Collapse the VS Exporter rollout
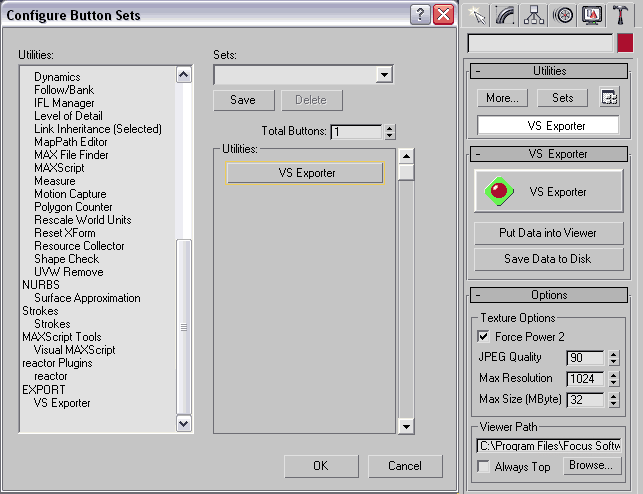 [x=549, y=154]
